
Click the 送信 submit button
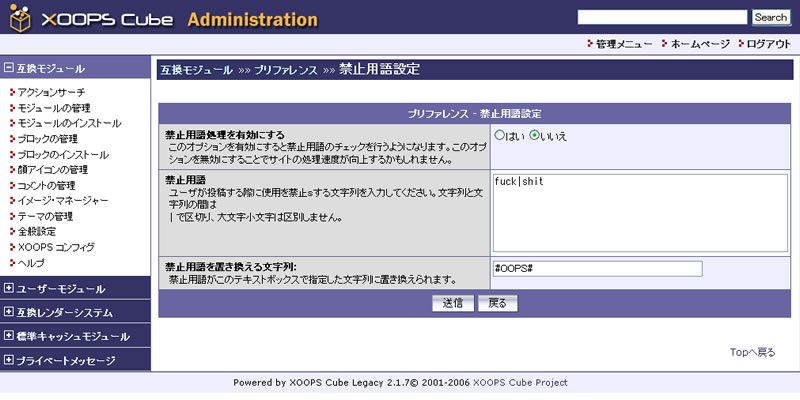(453, 303)
